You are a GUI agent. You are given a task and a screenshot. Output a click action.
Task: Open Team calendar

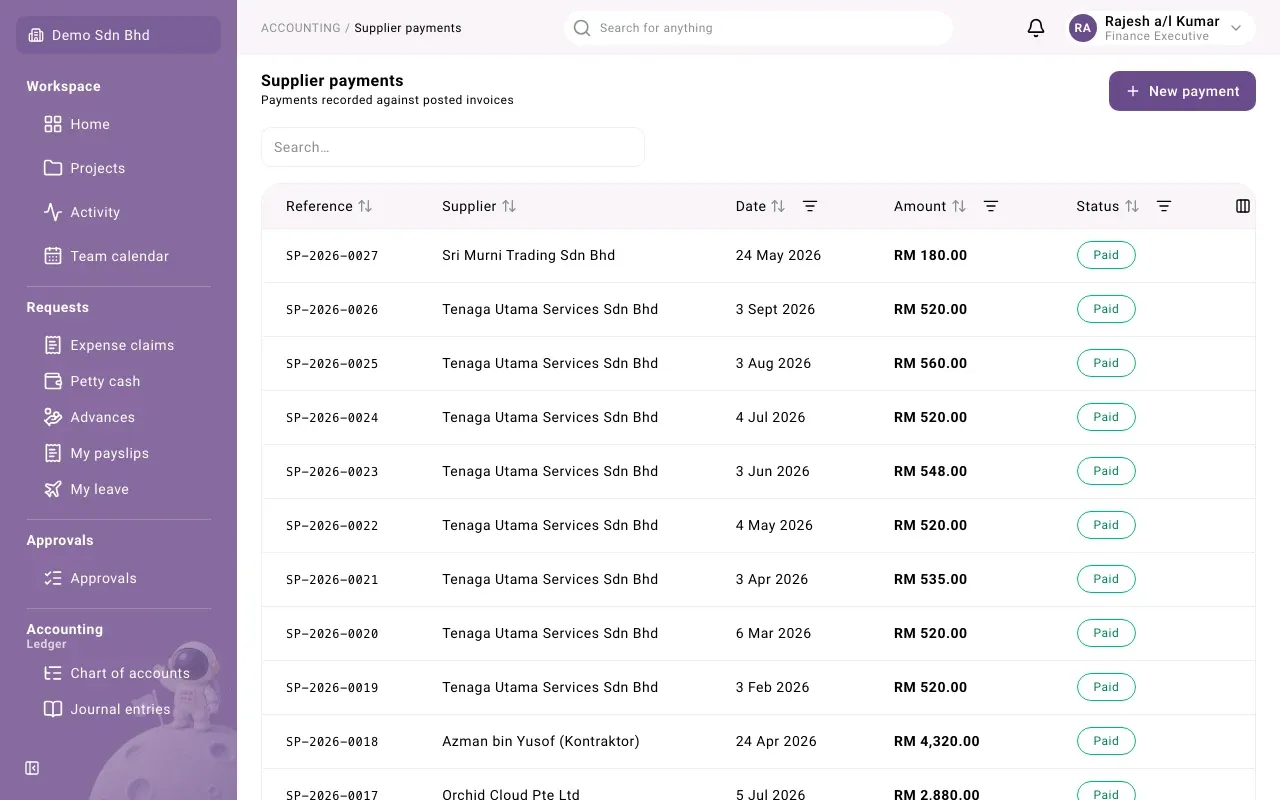[x=118, y=256]
